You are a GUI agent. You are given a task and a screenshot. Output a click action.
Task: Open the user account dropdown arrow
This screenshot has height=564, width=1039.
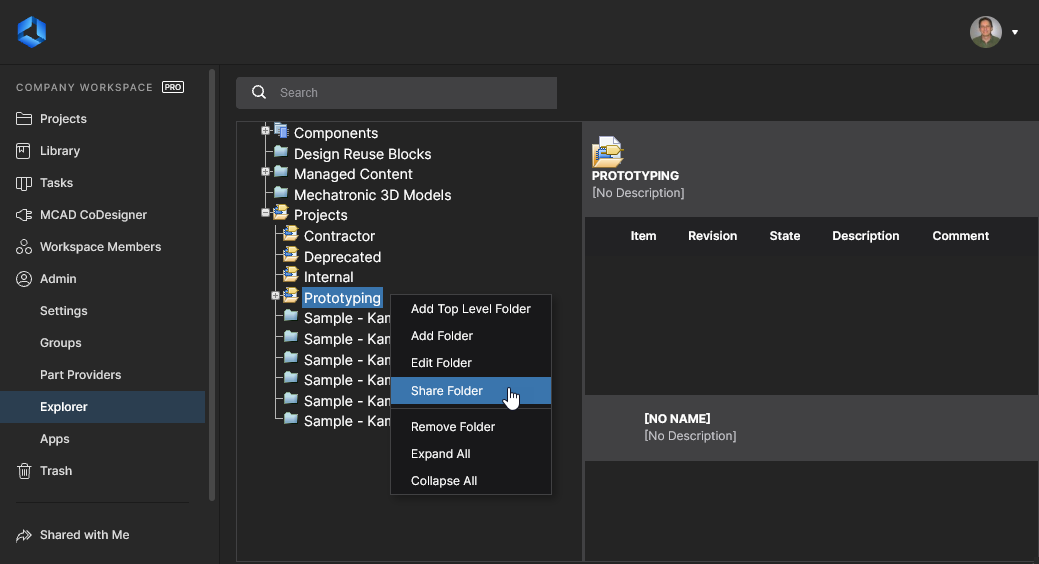tap(1014, 32)
